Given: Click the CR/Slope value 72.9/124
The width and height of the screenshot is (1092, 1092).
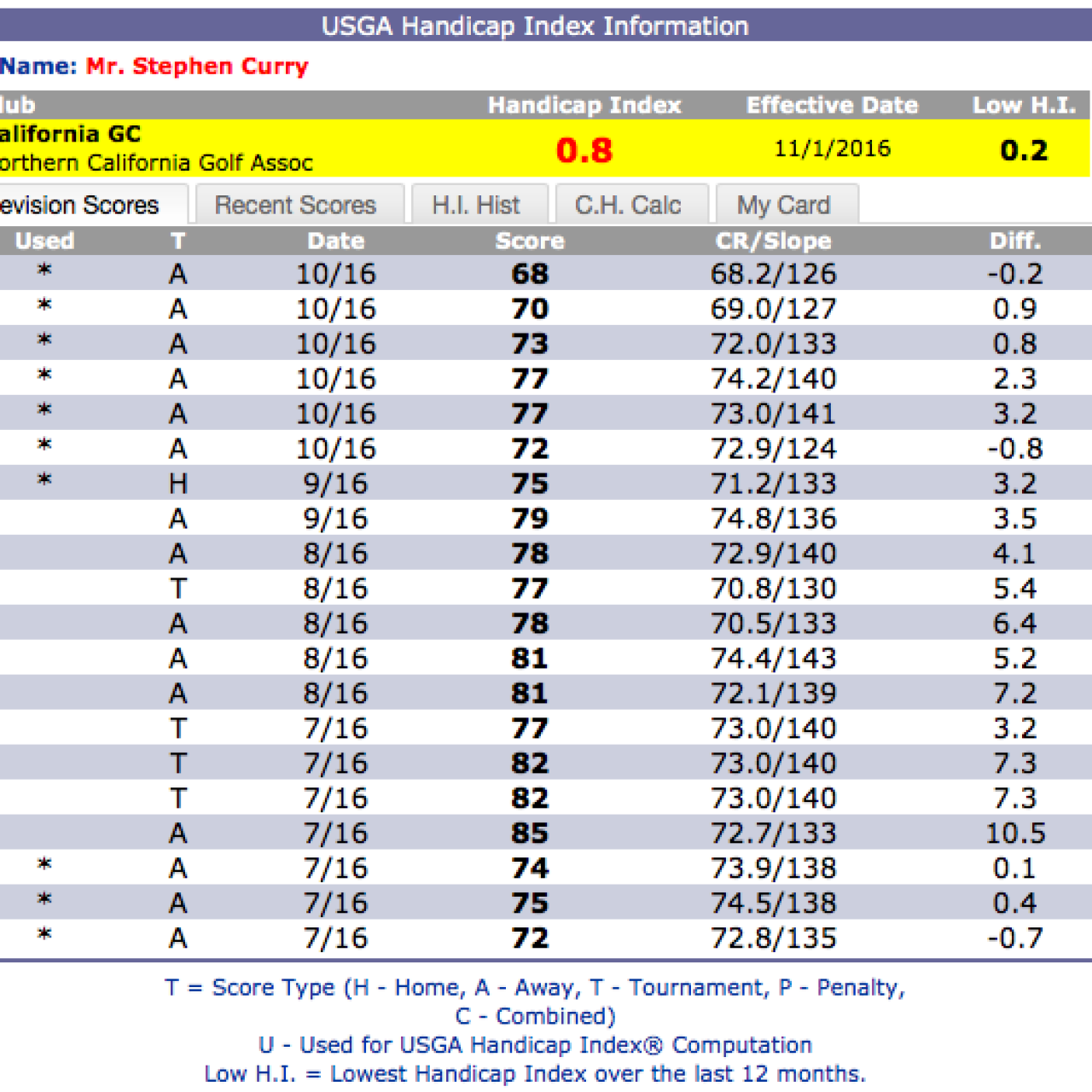Looking at the screenshot, I should 773,449.
